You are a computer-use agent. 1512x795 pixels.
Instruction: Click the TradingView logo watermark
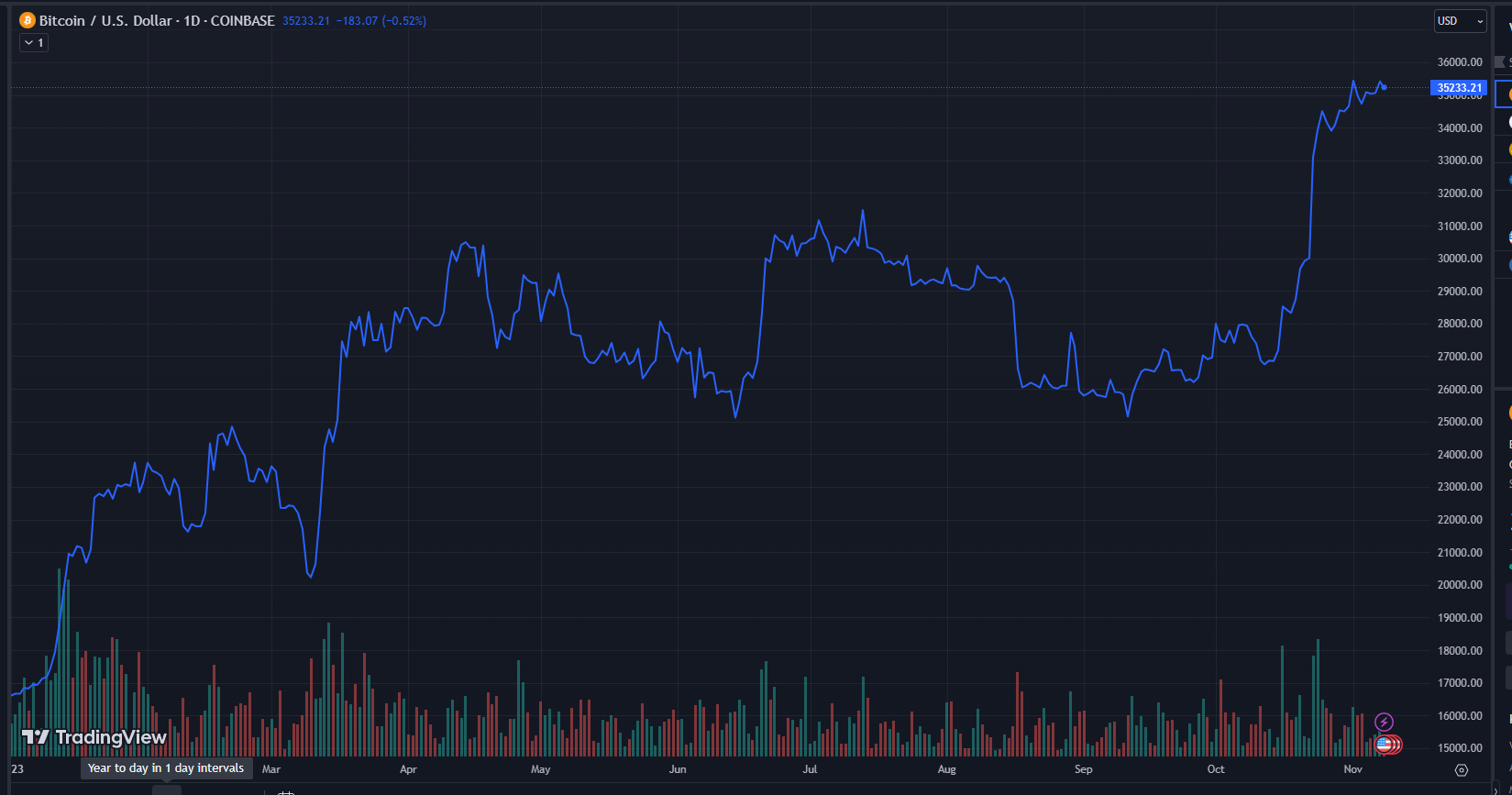tap(94, 737)
